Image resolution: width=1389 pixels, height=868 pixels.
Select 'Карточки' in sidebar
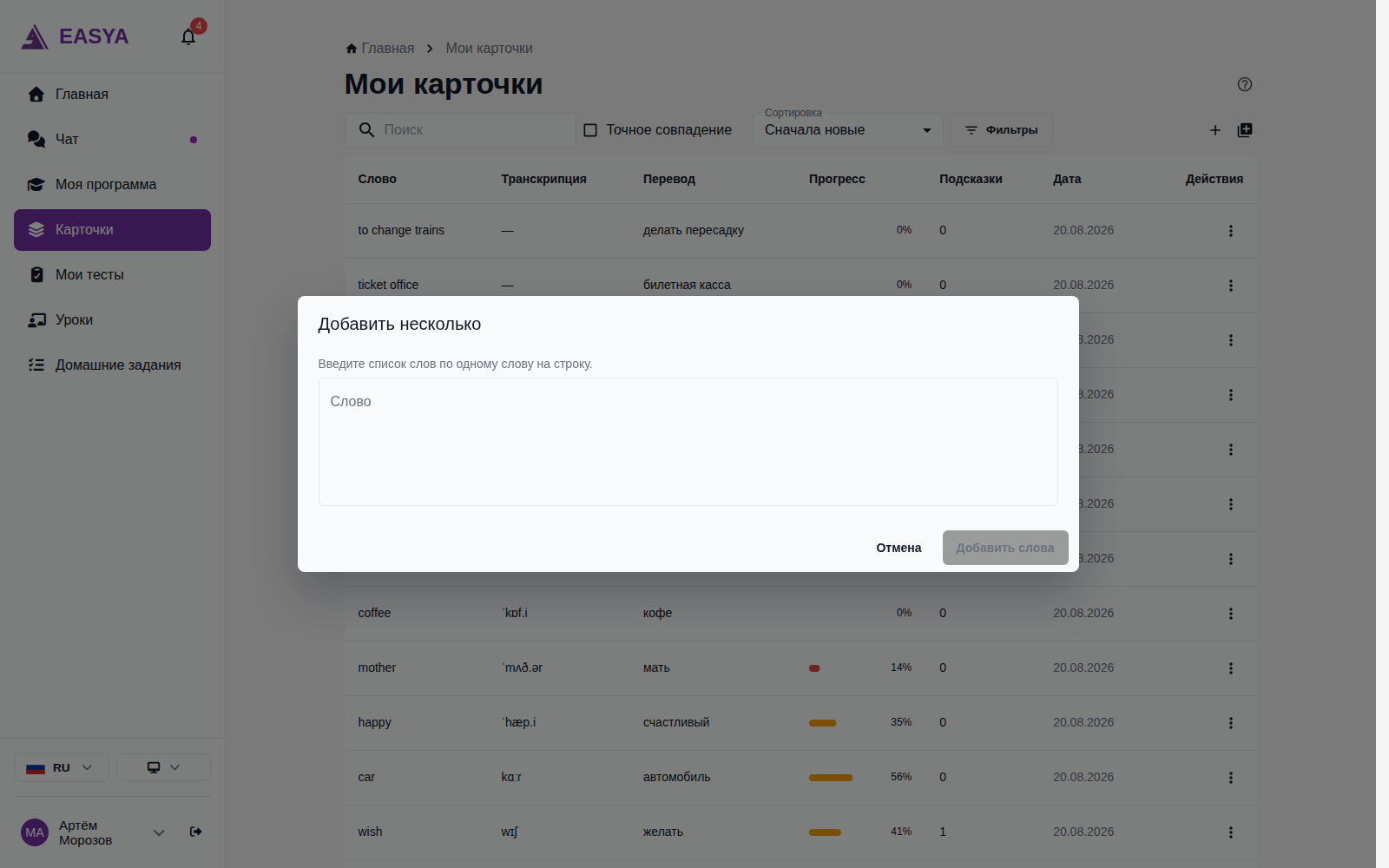pyautogui.click(x=112, y=230)
